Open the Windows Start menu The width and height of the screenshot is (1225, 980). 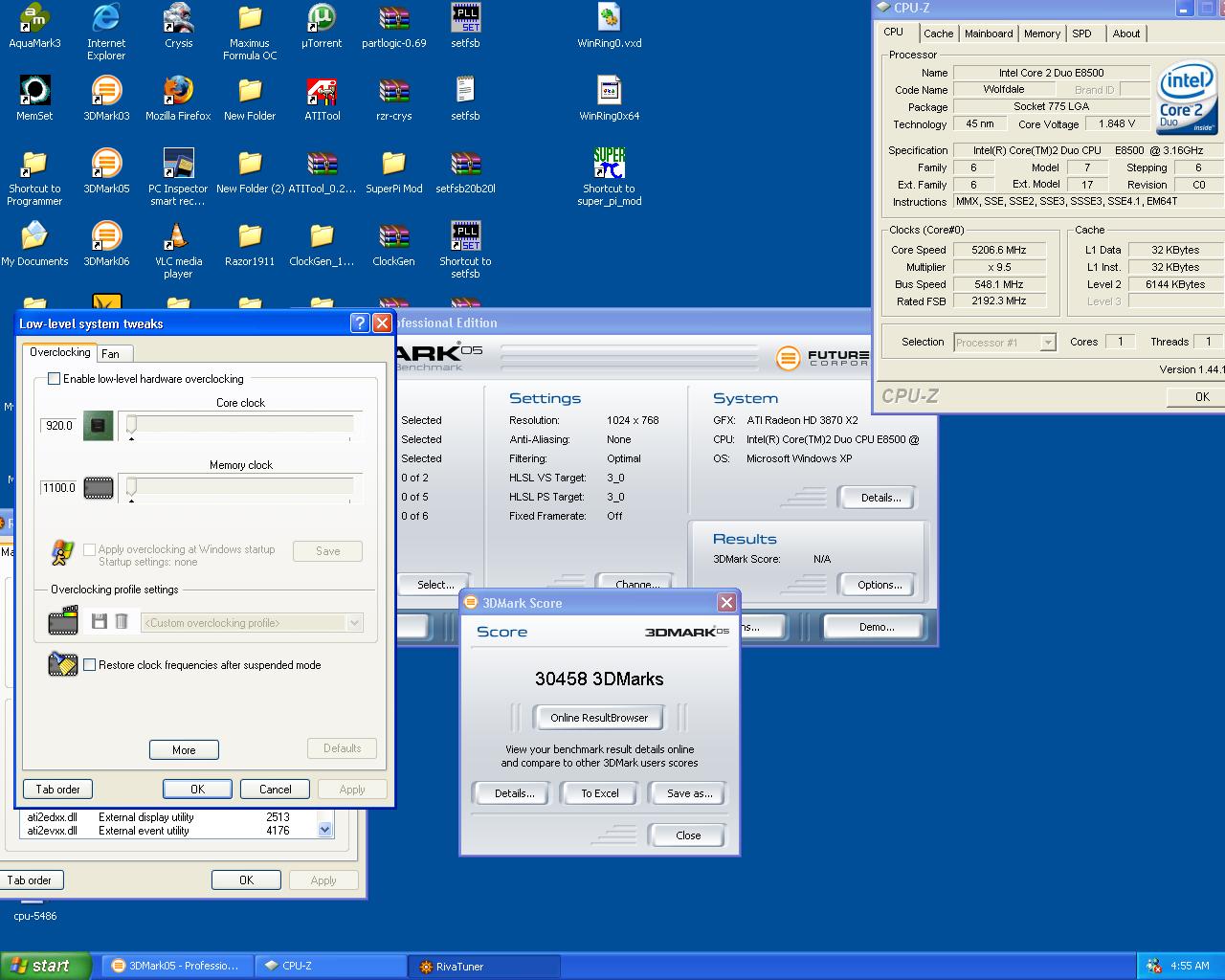46,966
